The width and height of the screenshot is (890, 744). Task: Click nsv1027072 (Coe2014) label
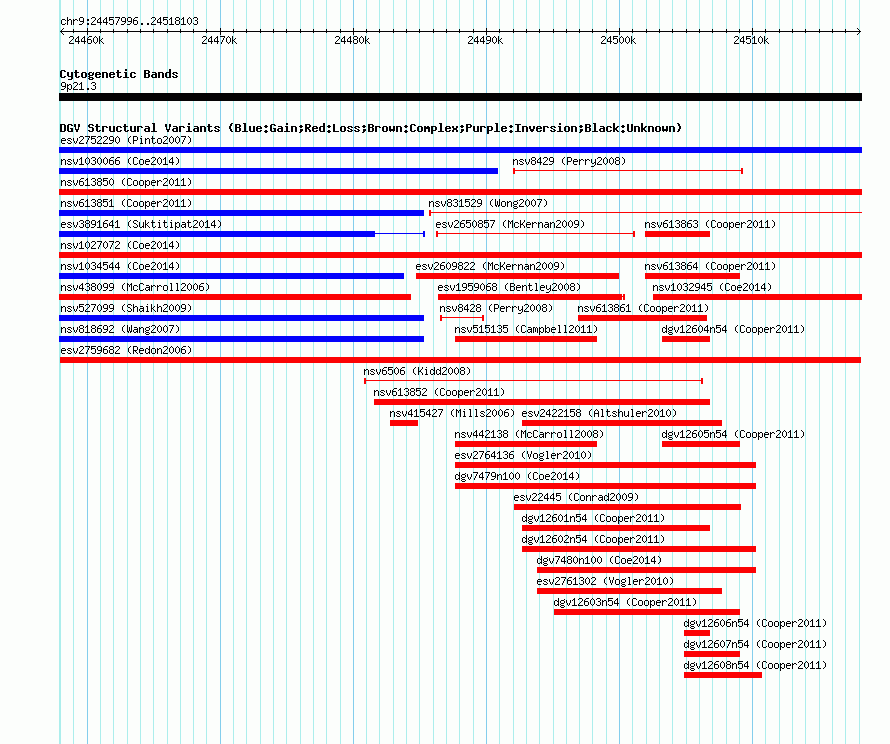click(x=120, y=245)
